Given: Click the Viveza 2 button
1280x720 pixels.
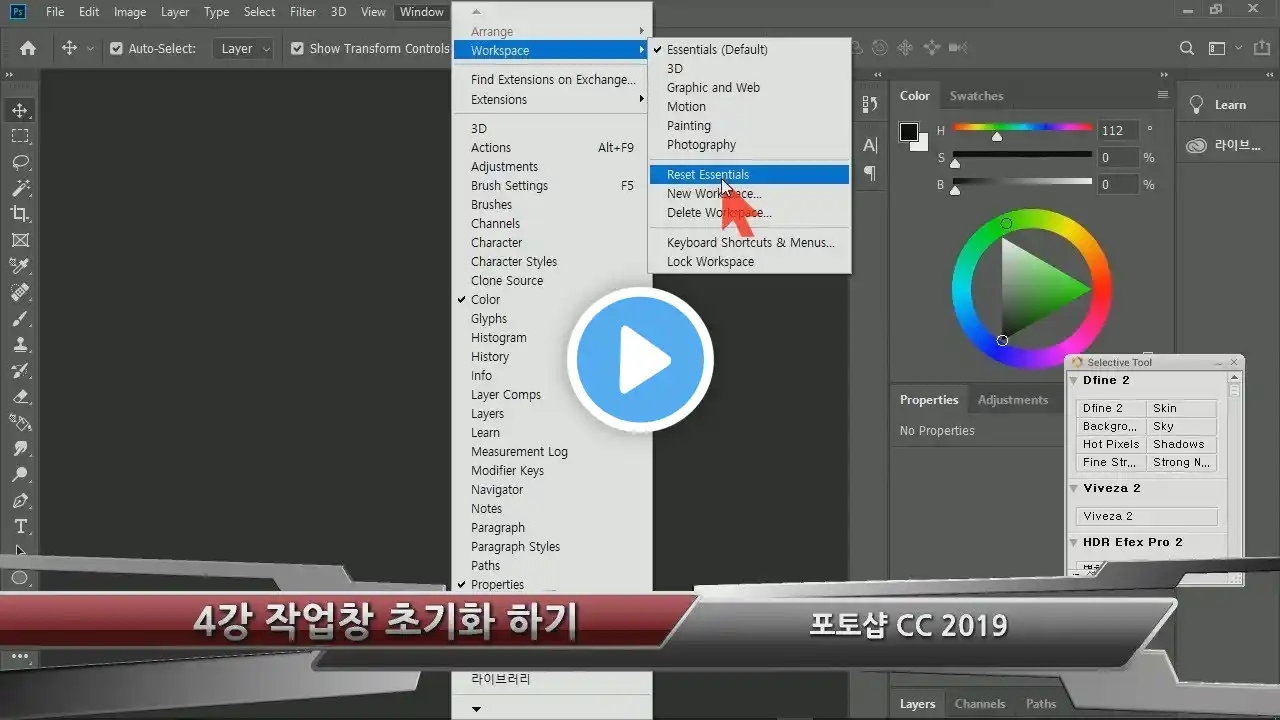Looking at the screenshot, I should click(1147, 516).
